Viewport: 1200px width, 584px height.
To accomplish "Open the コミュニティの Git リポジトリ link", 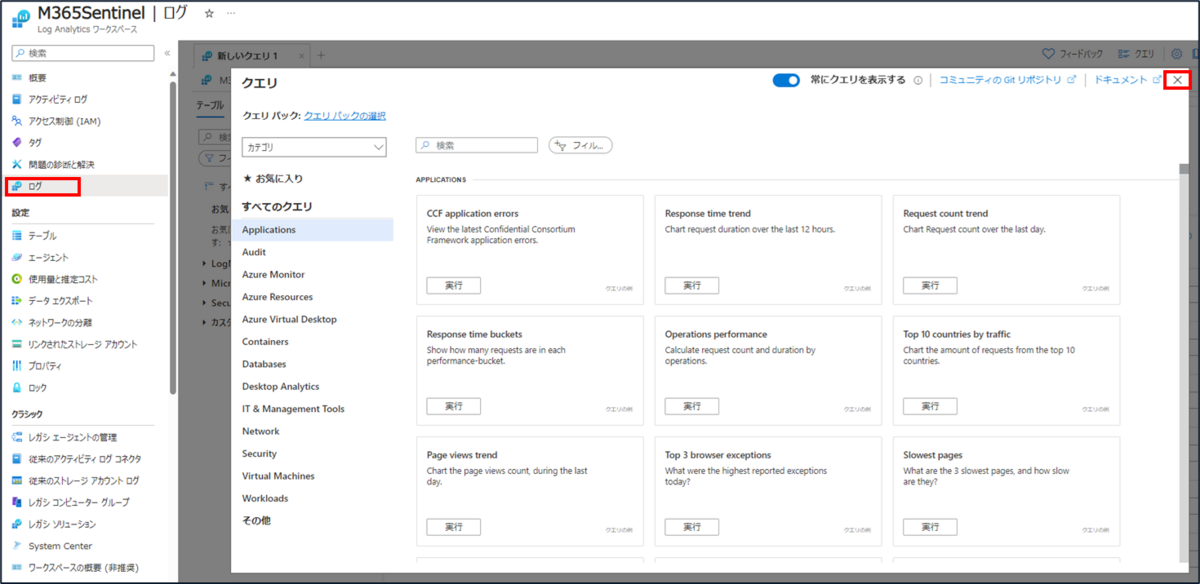I will pos(1002,79).
